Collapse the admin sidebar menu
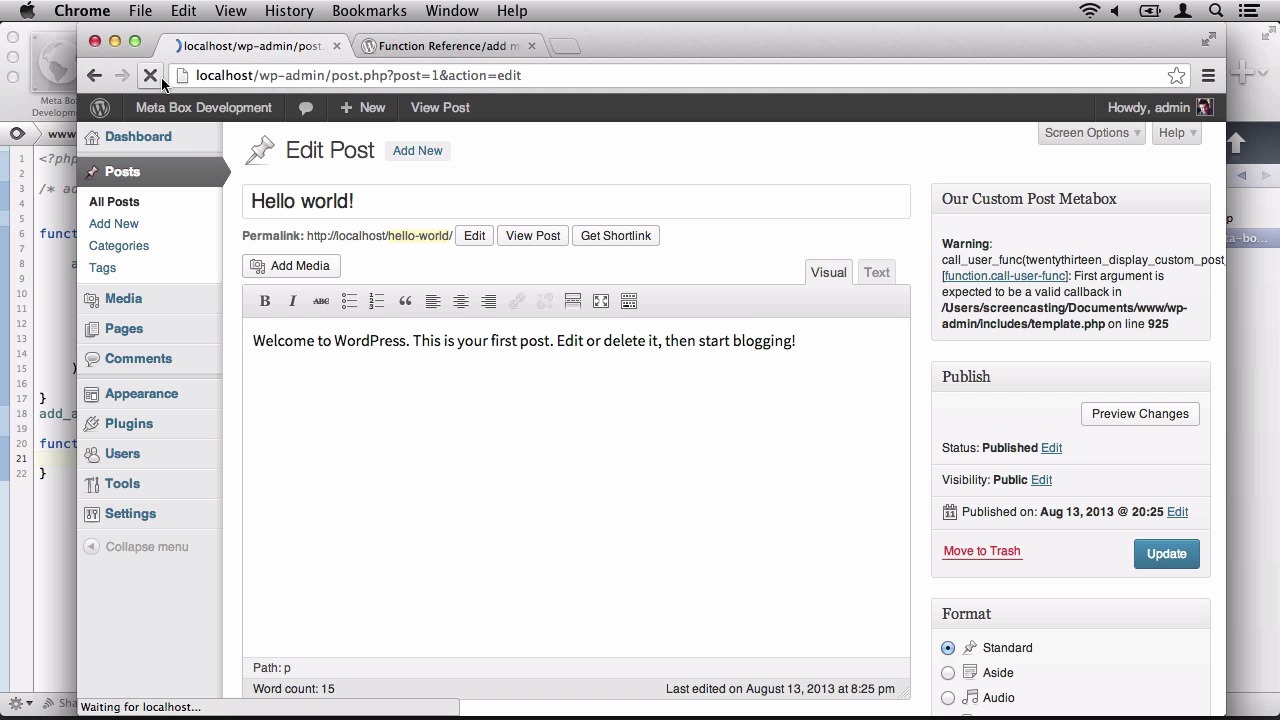This screenshot has height=720, width=1280. coord(136,547)
